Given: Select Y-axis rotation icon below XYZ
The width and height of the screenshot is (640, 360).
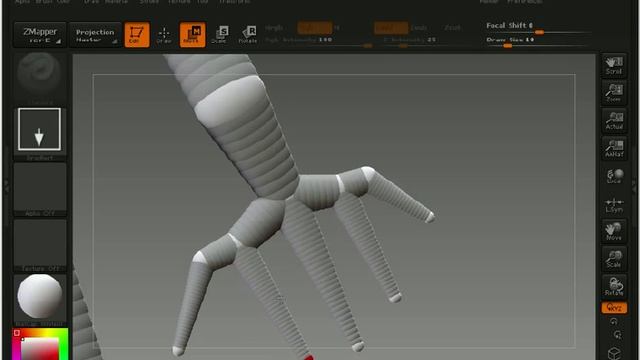Looking at the screenshot, I should 614,322.
